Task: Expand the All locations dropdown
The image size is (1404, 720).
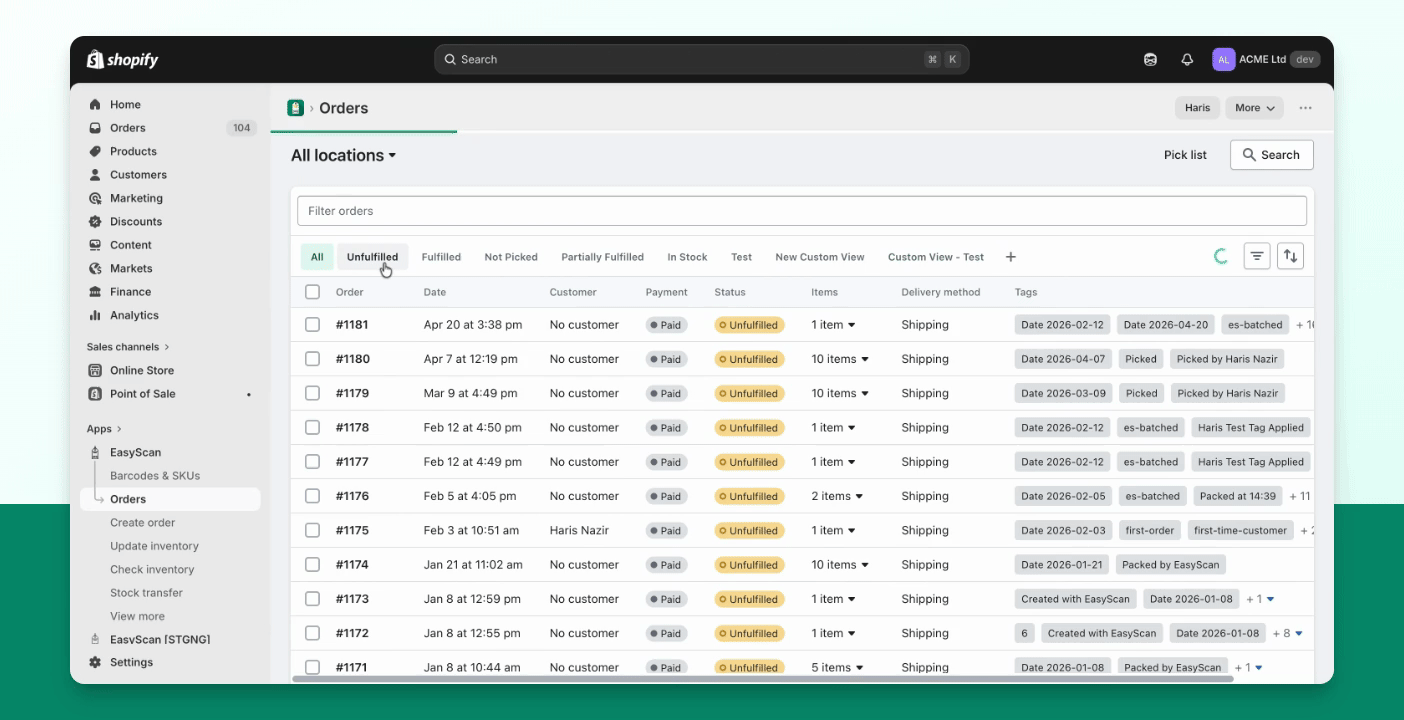Action: 343,155
